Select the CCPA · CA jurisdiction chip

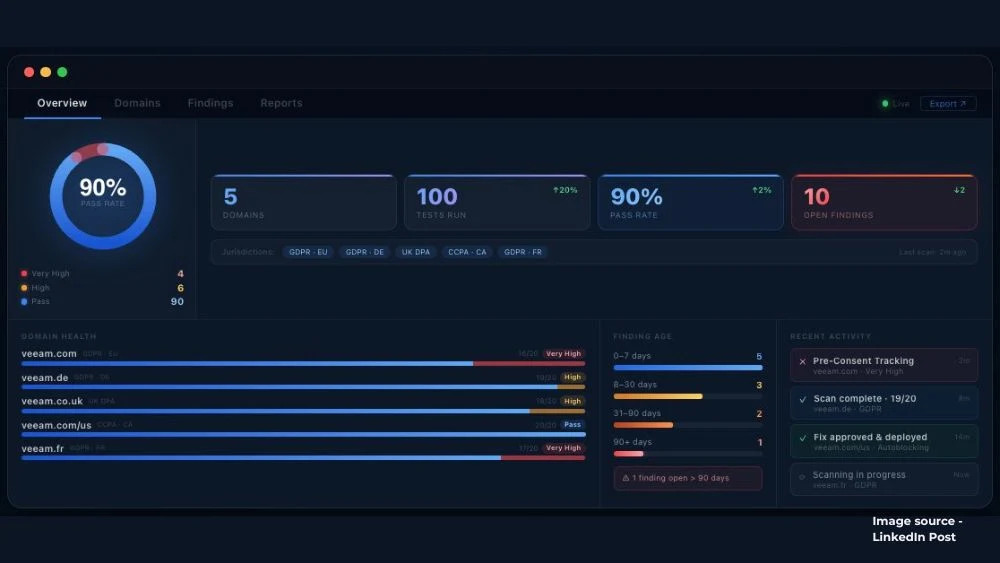(x=467, y=252)
